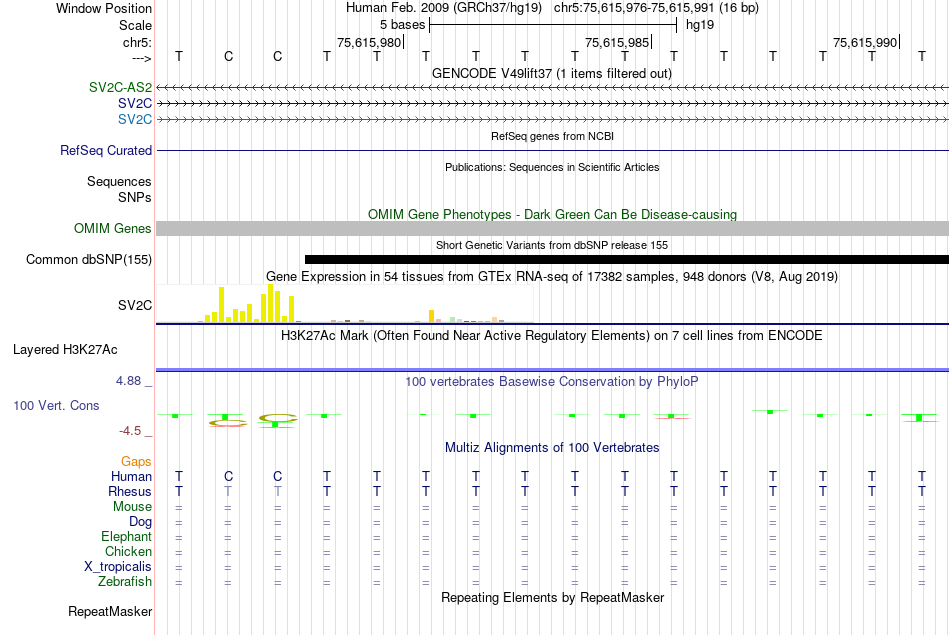Click the 75,615,985 coordinate marker
This screenshot has width=950, height=635.
tap(617, 42)
